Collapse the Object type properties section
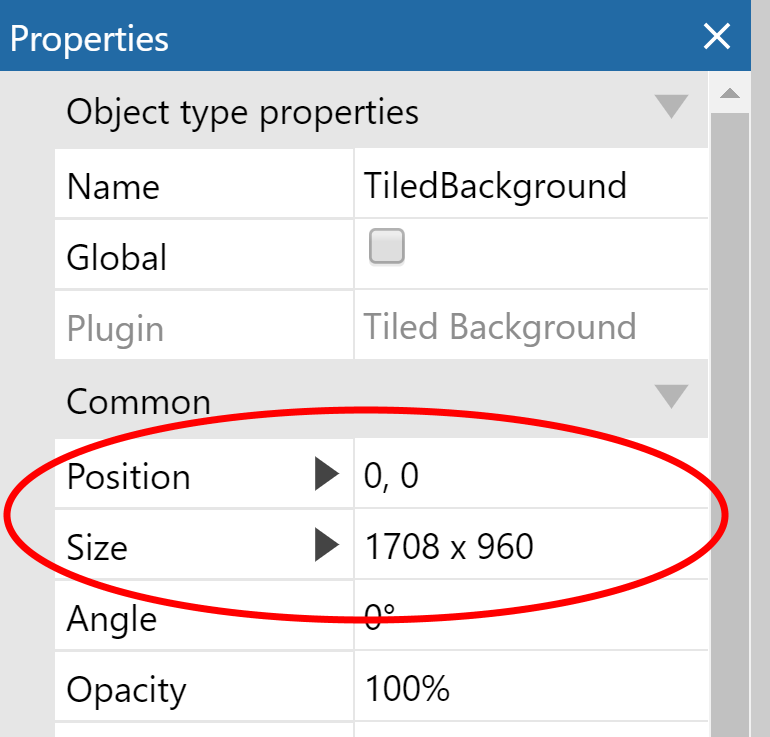This screenshot has height=737, width=770. [x=671, y=106]
